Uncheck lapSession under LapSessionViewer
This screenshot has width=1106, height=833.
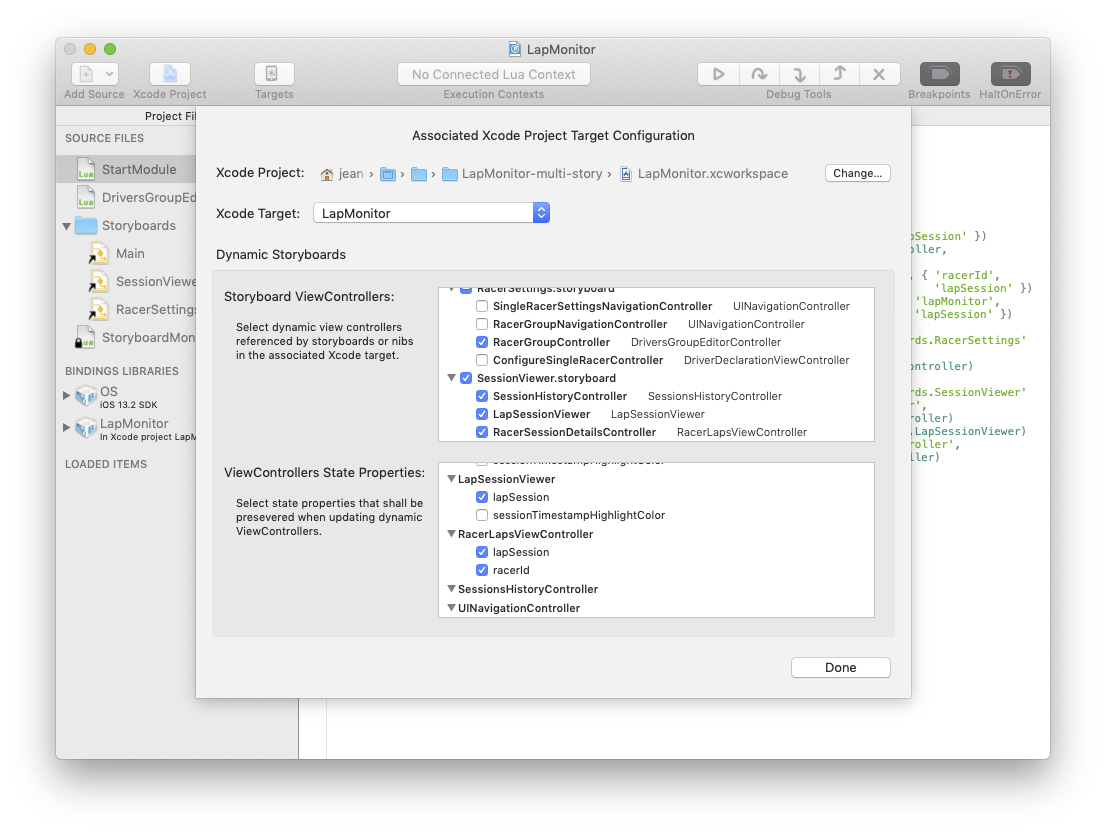[482, 497]
